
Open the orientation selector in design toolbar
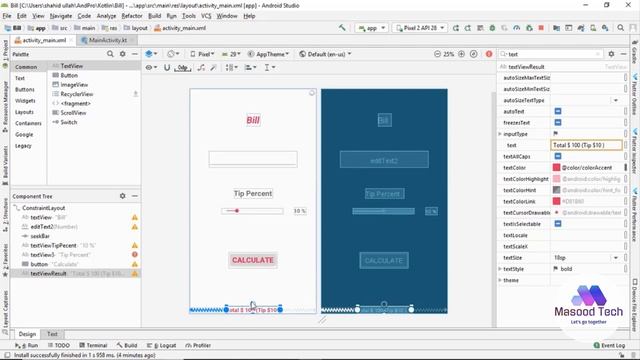(173, 54)
